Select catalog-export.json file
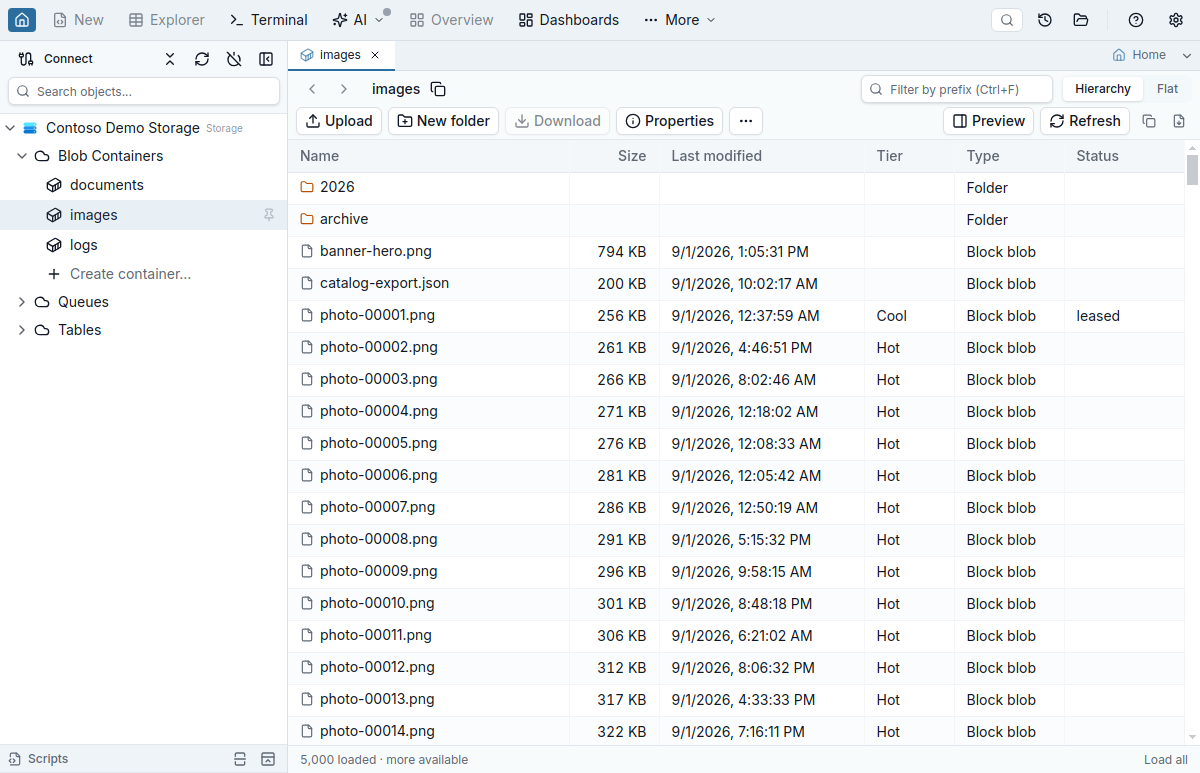 click(x=738, y=284)
